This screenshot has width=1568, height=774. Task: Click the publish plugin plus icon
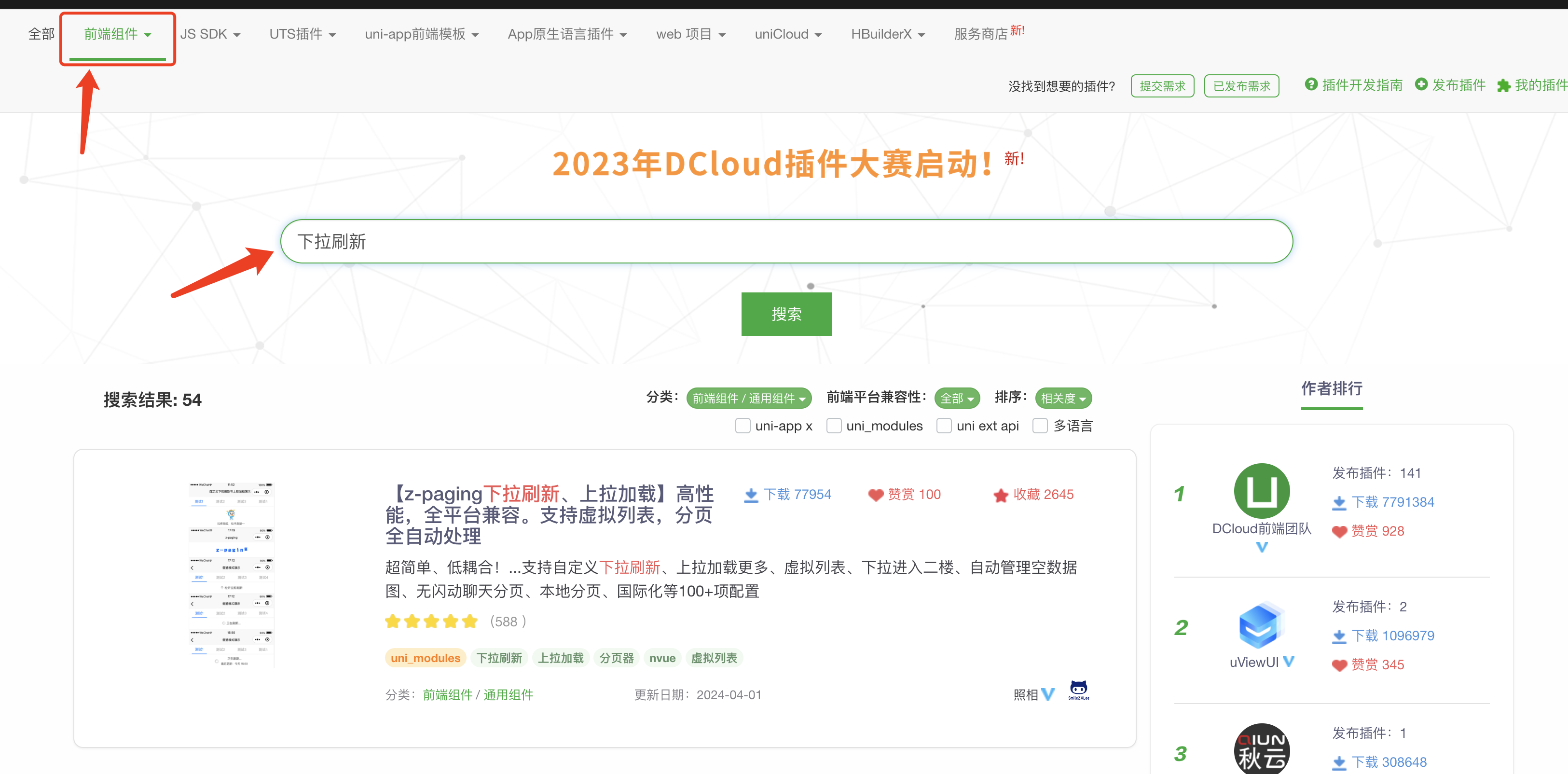tap(1421, 84)
